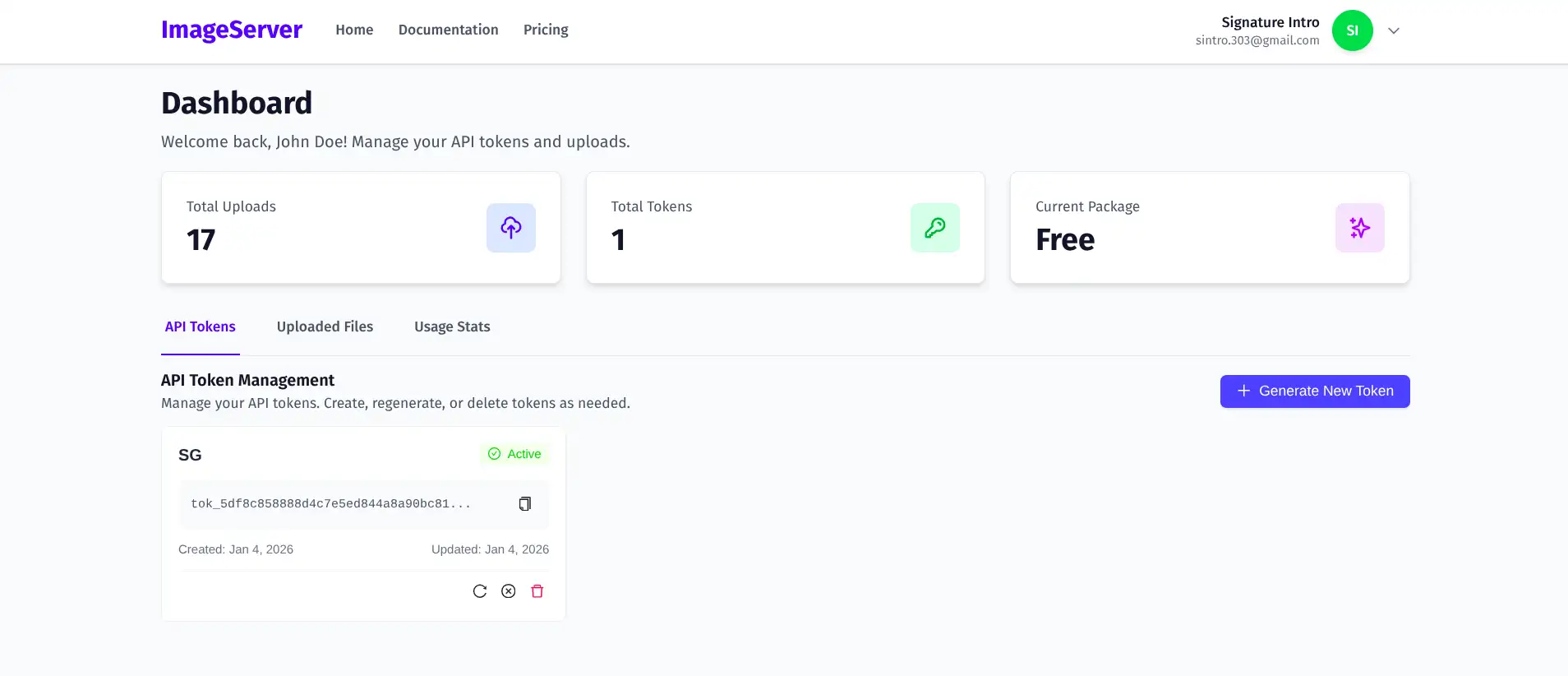Revoke the SG token with circled X icon
This screenshot has height=676, width=1568.
509,591
